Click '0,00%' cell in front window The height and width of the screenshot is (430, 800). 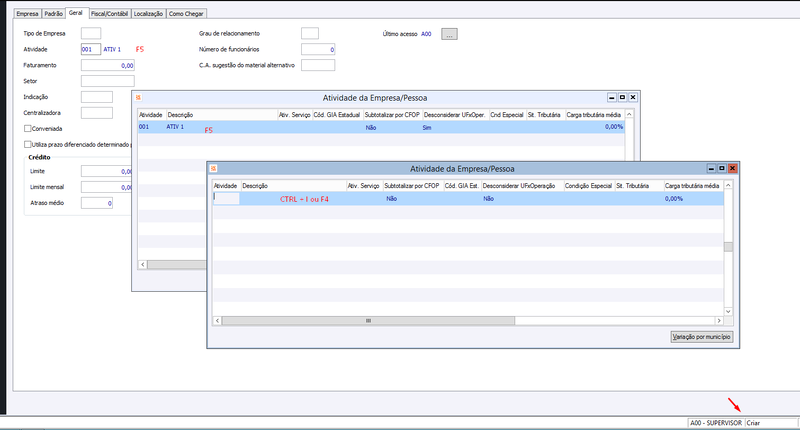[674, 199]
